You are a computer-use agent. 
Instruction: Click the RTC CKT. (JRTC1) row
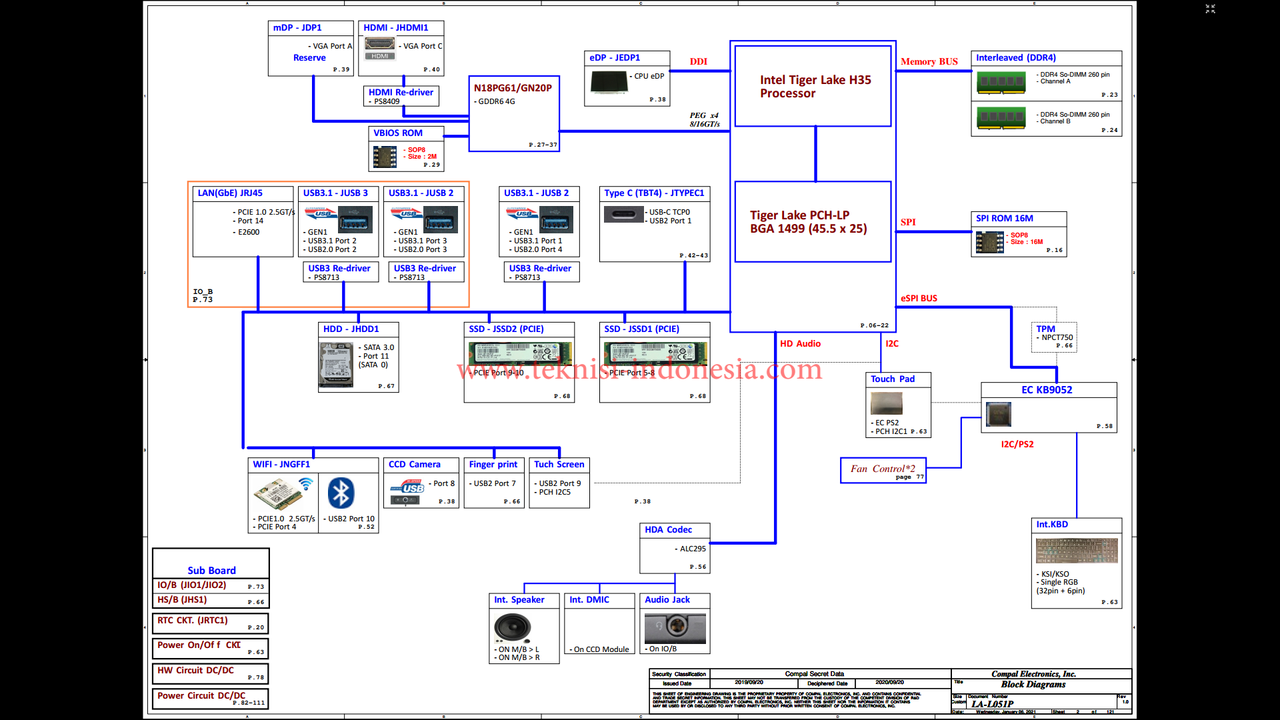tap(211, 622)
